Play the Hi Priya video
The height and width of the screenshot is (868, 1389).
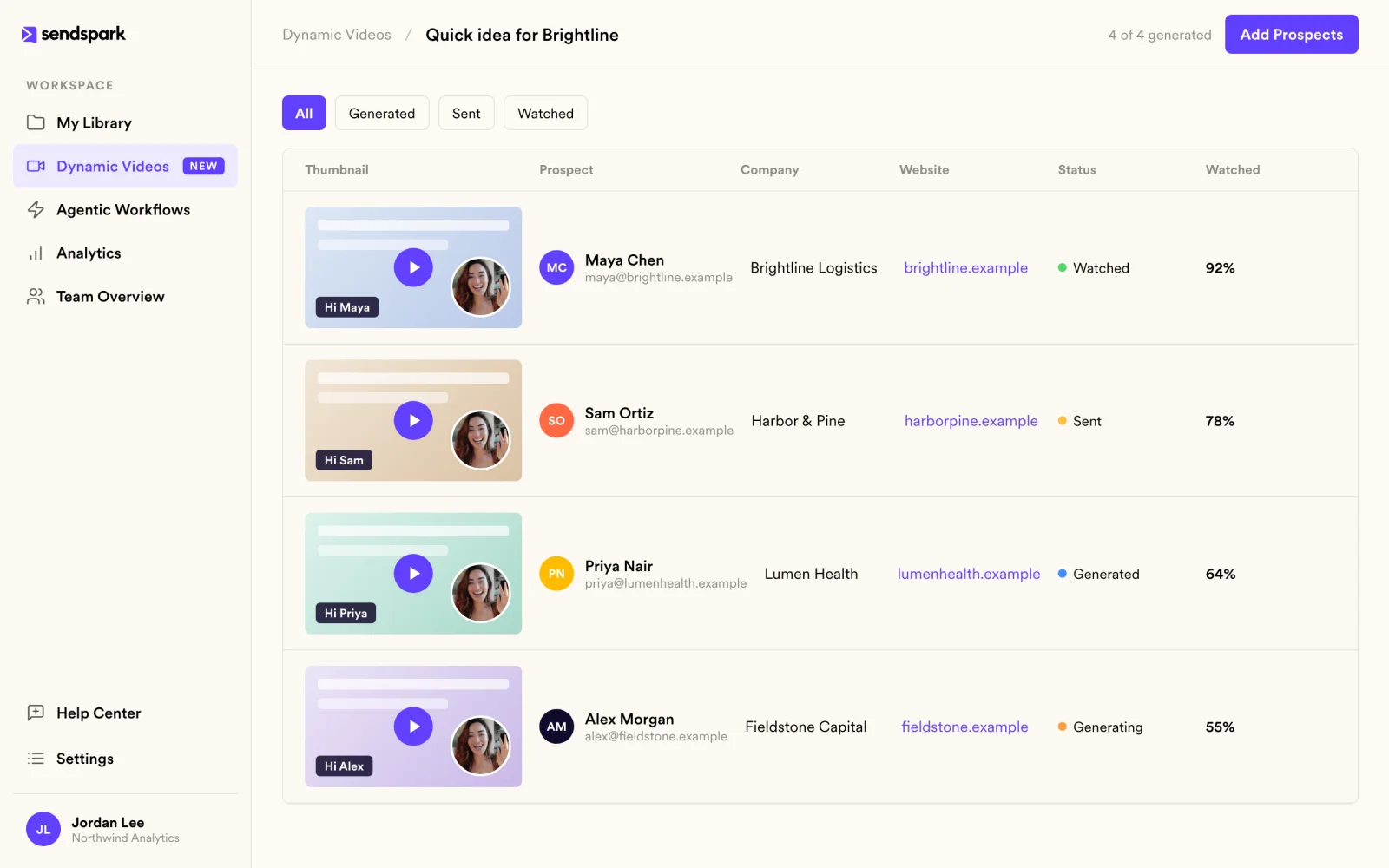click(413, 573)
